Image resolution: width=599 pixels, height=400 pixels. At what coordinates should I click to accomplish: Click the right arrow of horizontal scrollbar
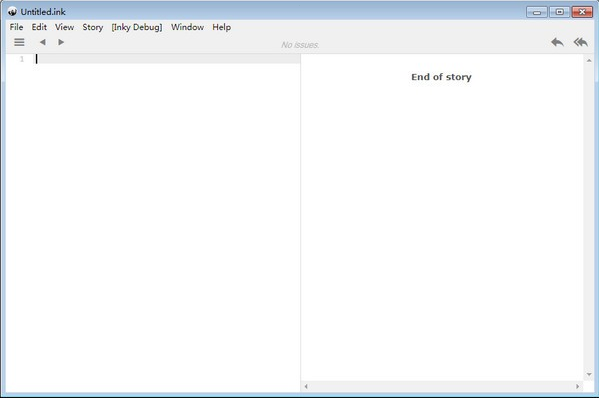(577, 387)
